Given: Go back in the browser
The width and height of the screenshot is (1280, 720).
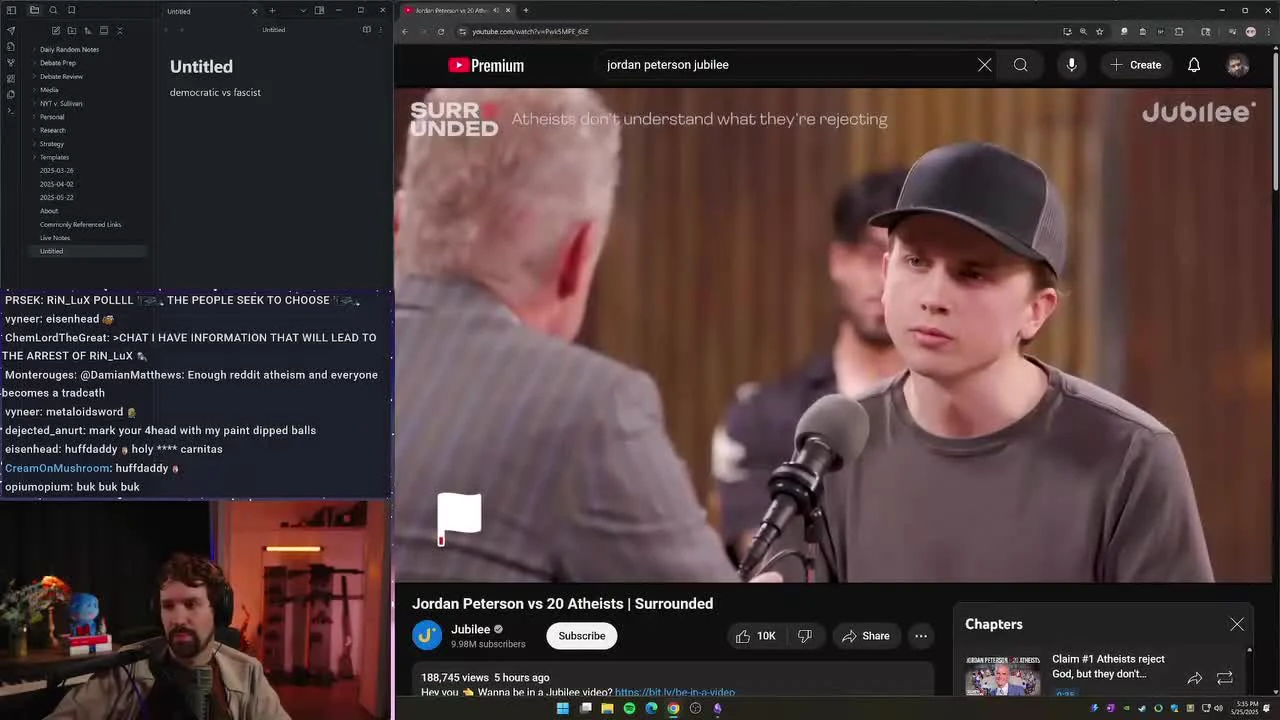Looking at the screenshot, I should pos(405,31).
